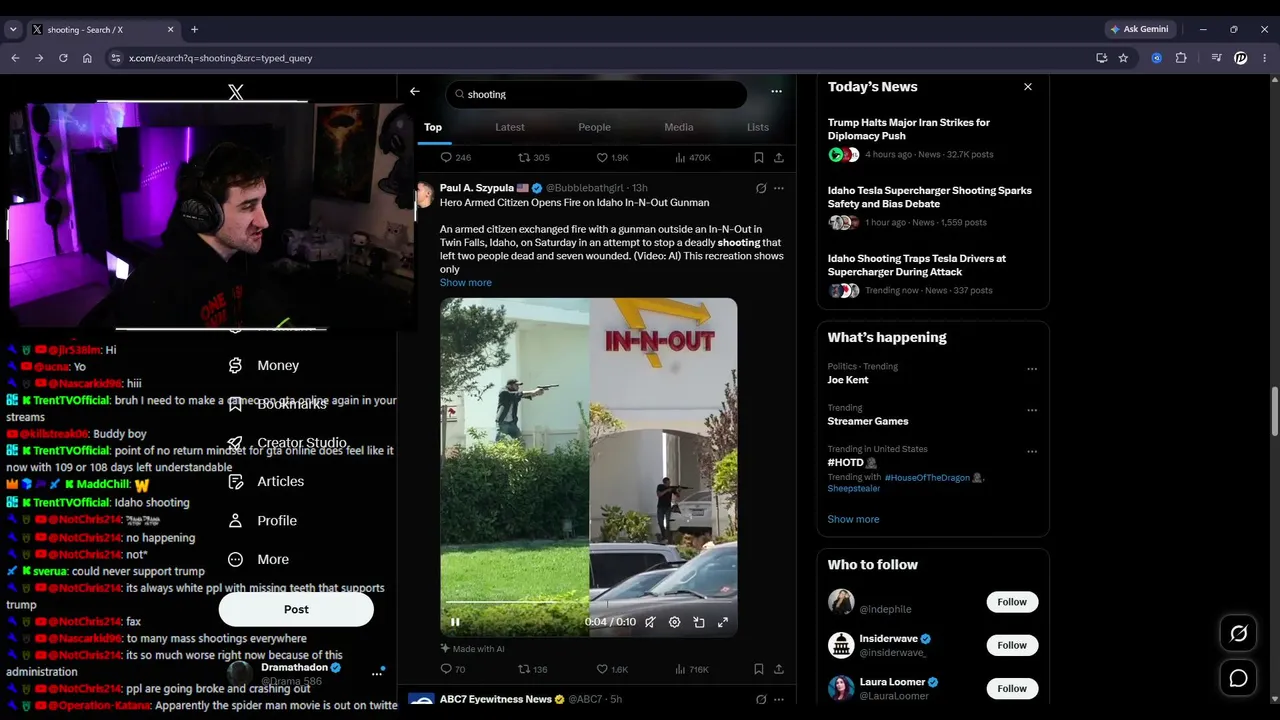The image size is (1280, 720).
Task: Go back using the browser back arrow
Action: click(x=15, y=58)
